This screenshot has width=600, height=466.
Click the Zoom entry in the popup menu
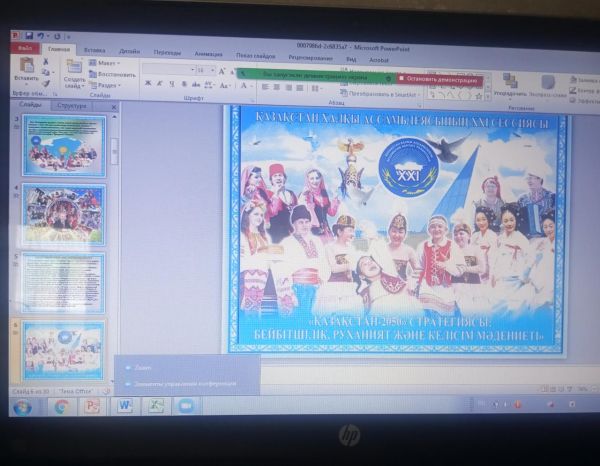pyautogui.click(x=143, y=368)
